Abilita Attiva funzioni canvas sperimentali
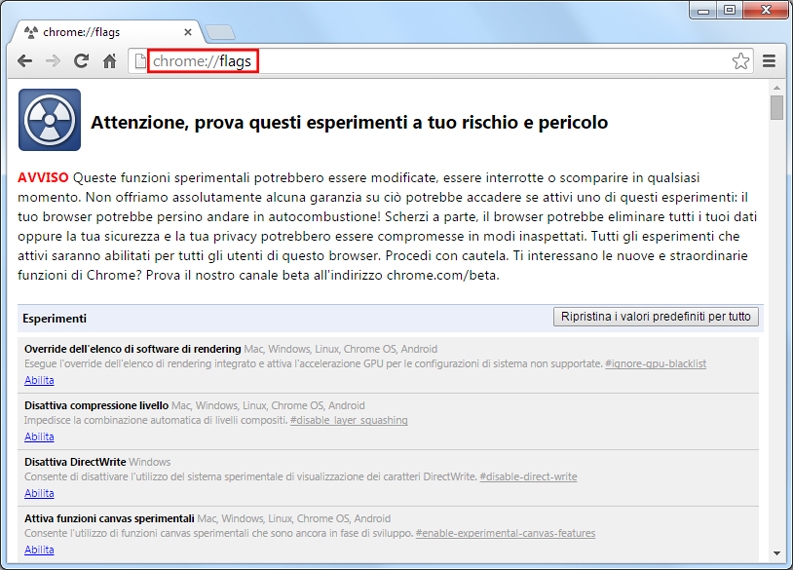The image size is (793, 570). click(x=39, y=550)
